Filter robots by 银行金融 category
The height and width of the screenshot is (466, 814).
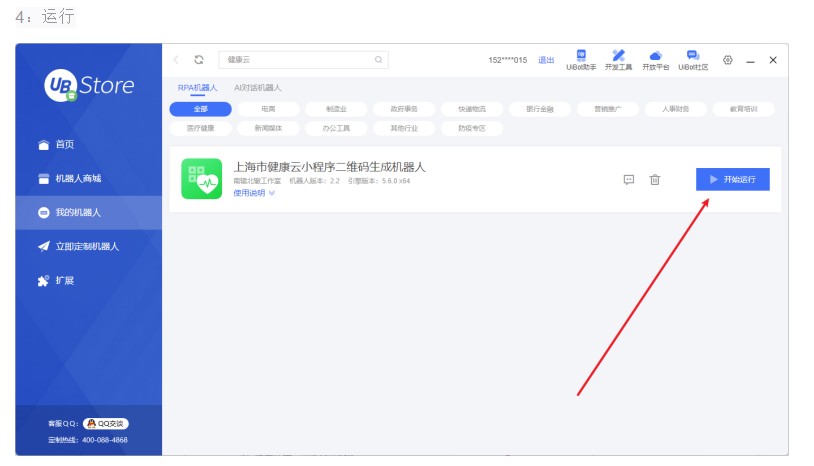[533, 109]
